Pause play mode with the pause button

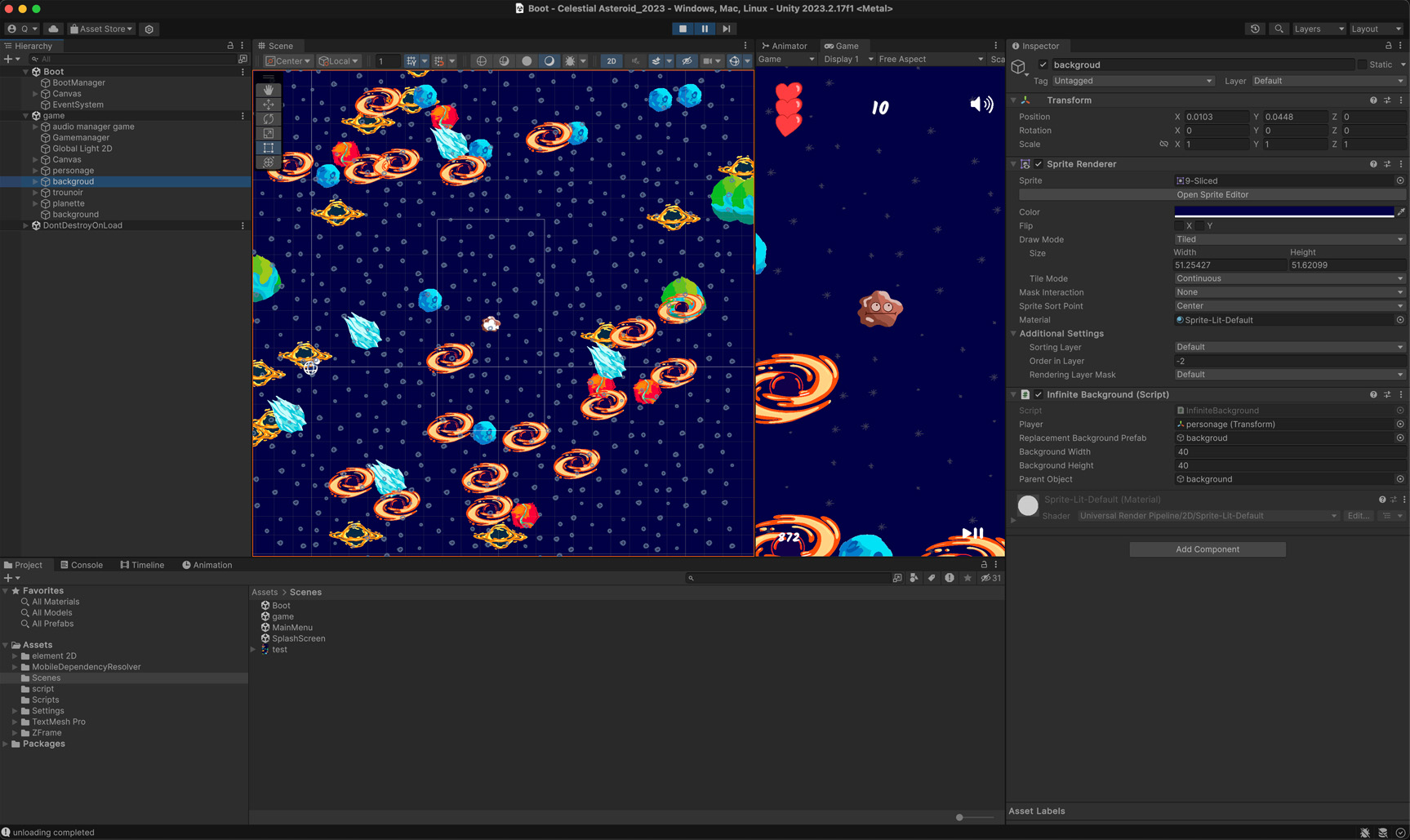tap(705, 29)
